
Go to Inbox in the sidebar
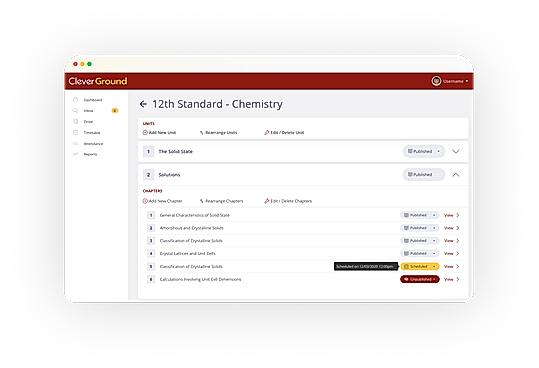(88, 111)
